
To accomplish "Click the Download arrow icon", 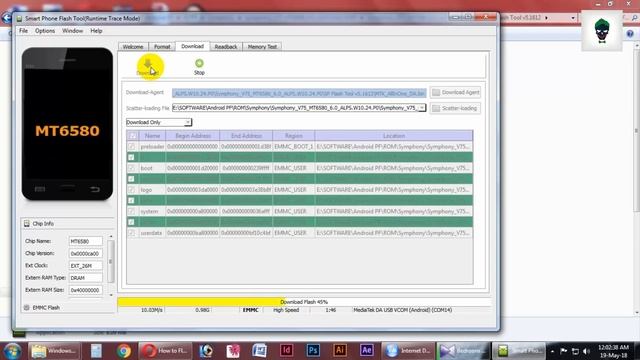I will tap(148, 64).
